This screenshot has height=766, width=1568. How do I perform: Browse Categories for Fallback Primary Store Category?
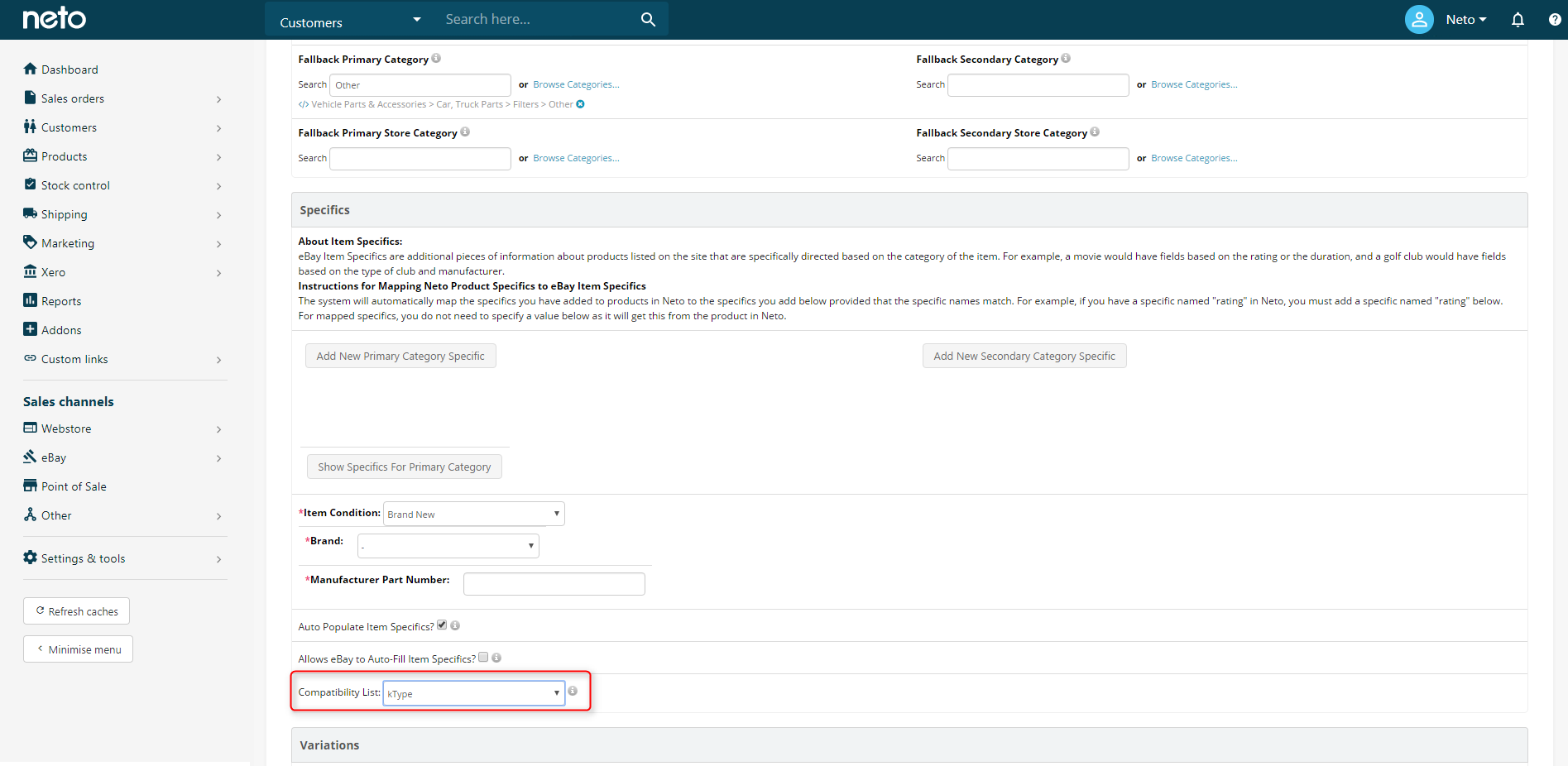(576, 158)
